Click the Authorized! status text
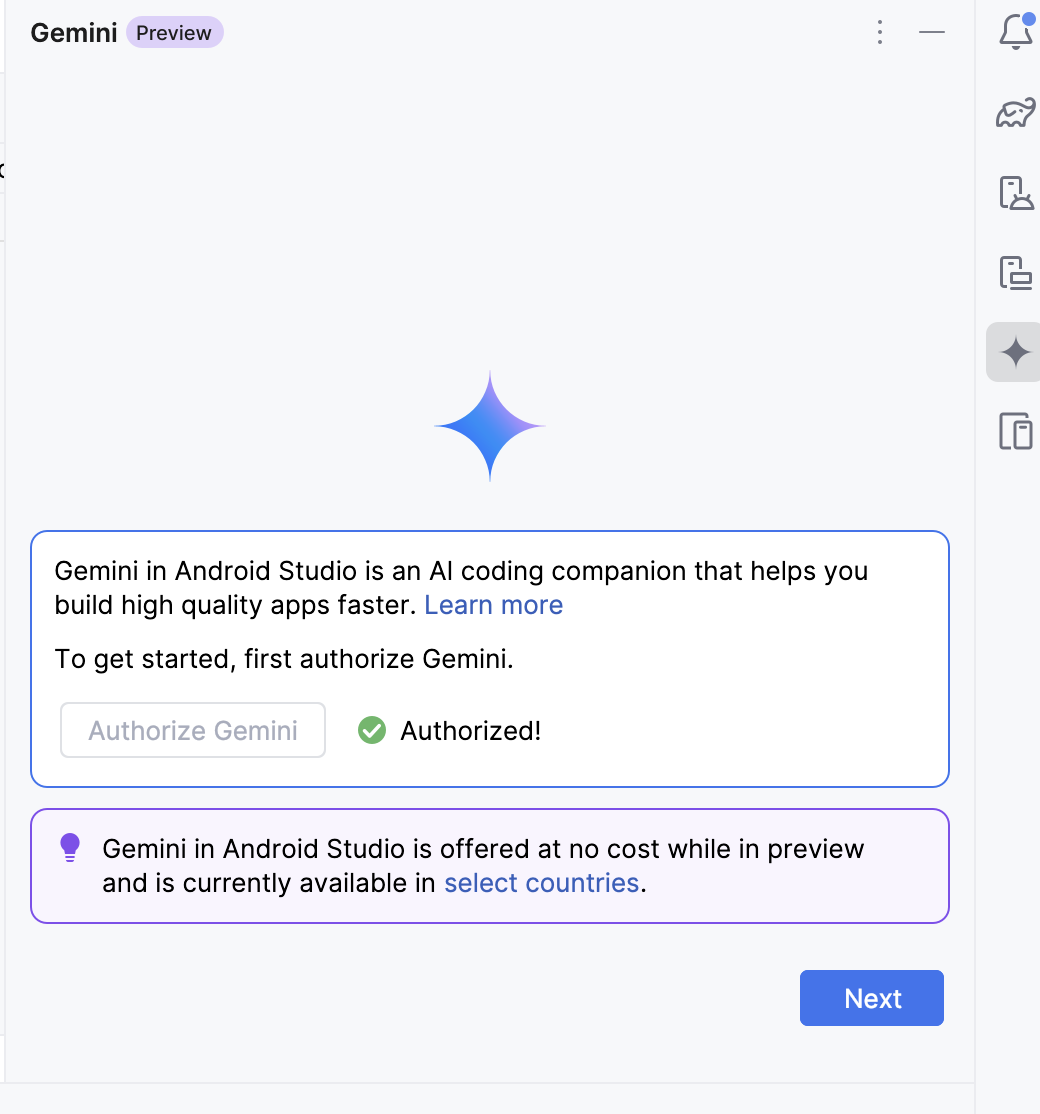 coord(470,730)
